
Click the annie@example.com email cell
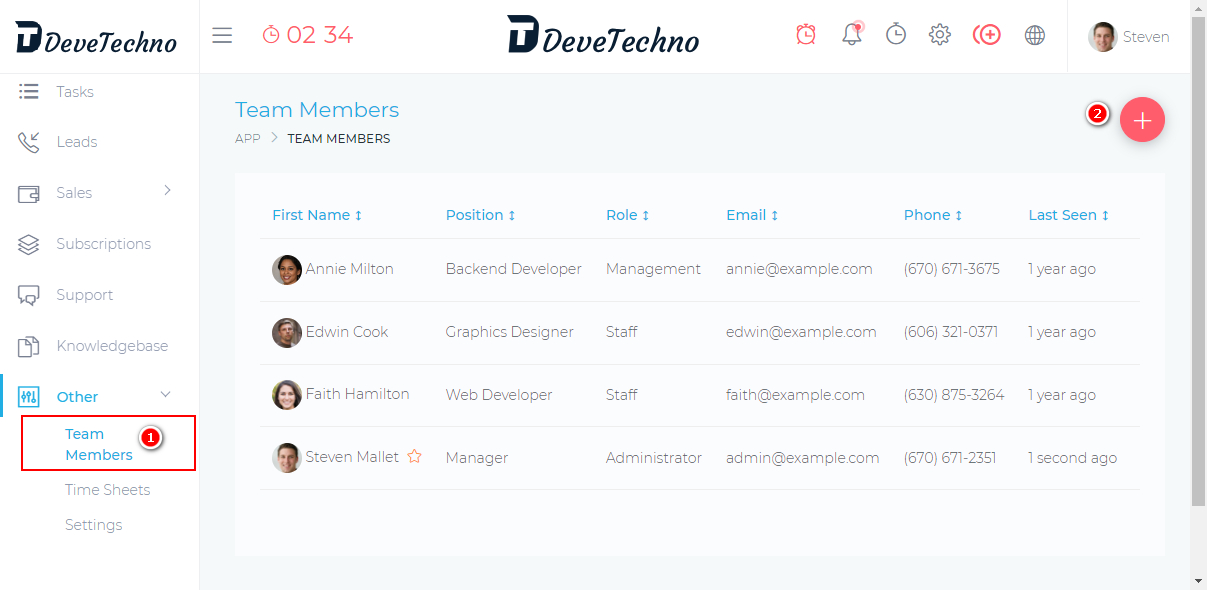coord(799,269)
